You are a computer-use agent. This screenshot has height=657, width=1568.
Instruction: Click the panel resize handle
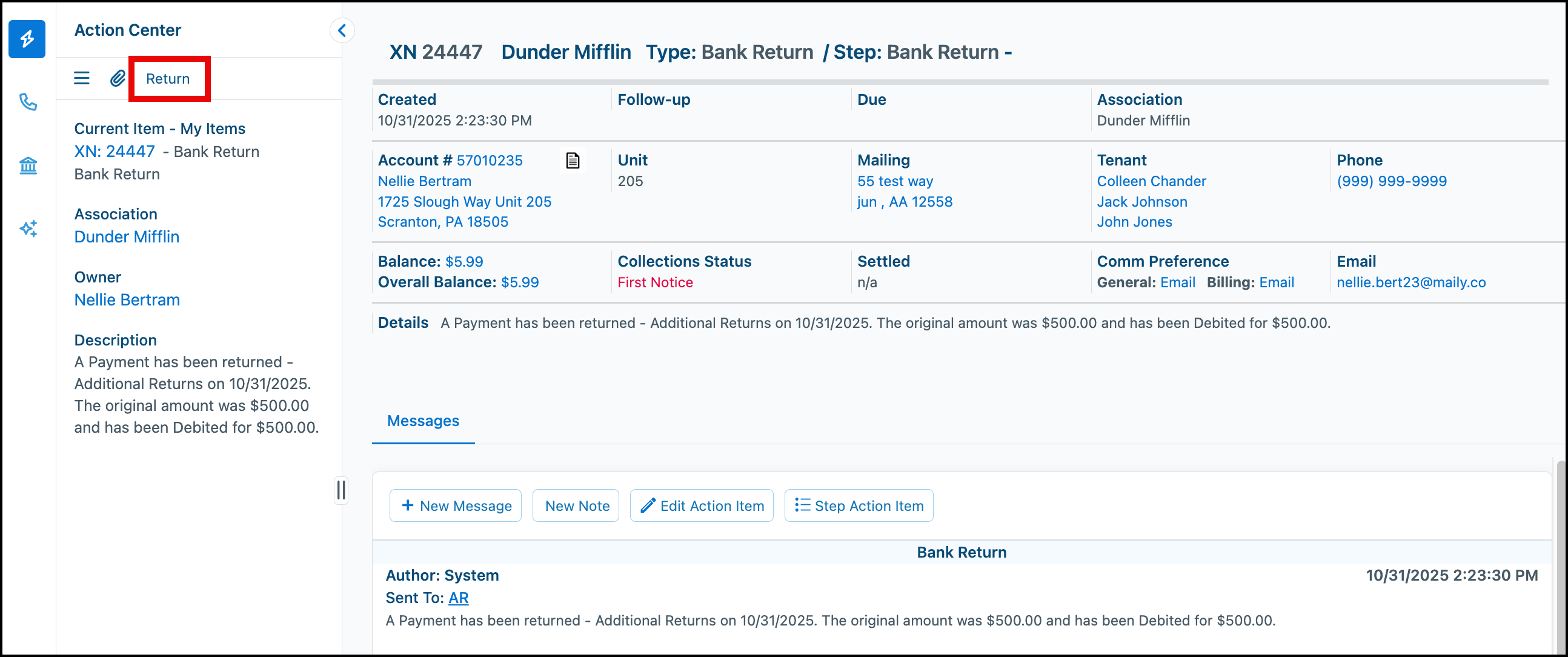[341, 490]
